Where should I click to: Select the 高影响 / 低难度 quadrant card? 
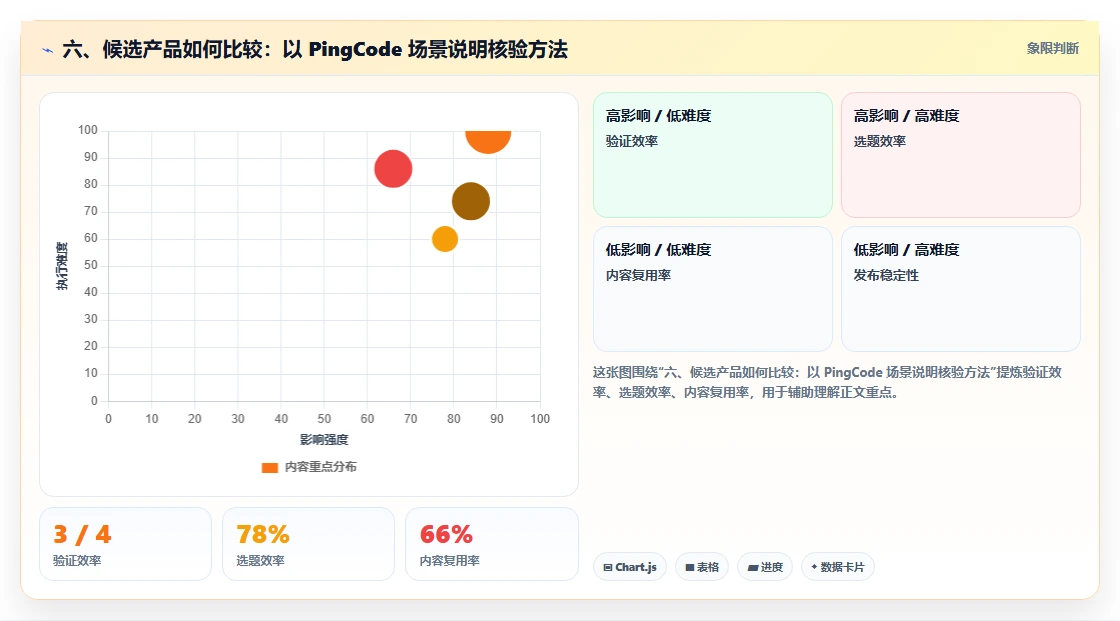click(x=712, y=154)
